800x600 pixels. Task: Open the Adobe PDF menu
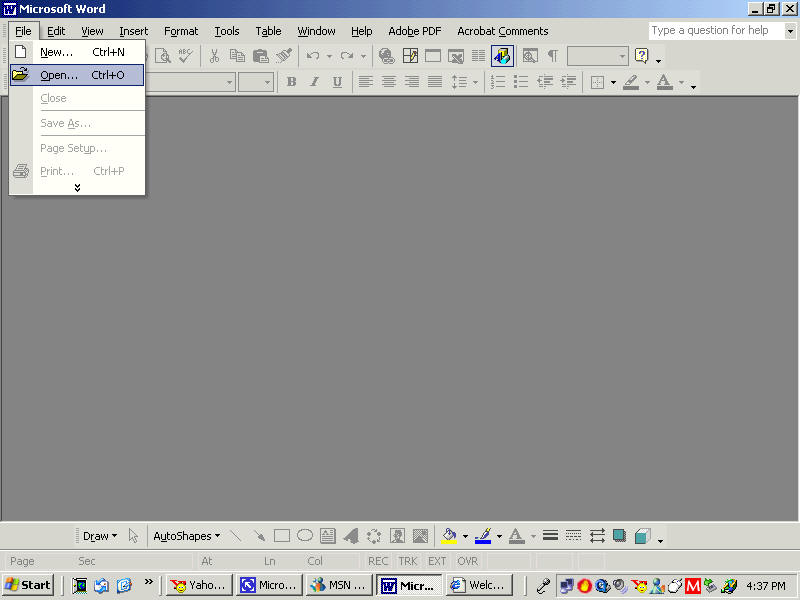pyautogui.click(x=414, y=31)
